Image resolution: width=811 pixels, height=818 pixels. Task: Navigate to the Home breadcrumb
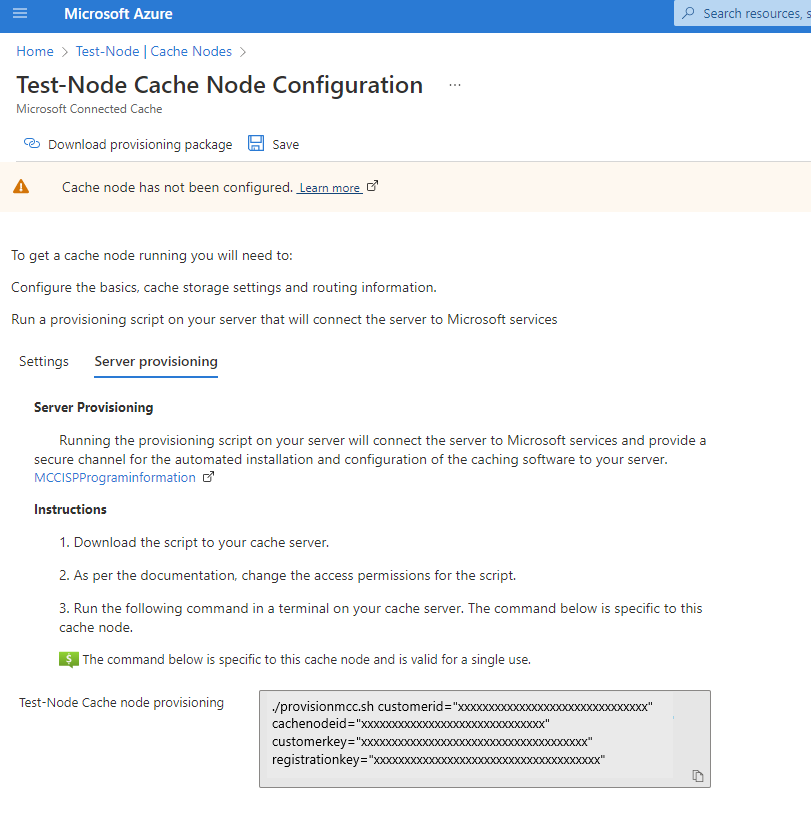35,51
